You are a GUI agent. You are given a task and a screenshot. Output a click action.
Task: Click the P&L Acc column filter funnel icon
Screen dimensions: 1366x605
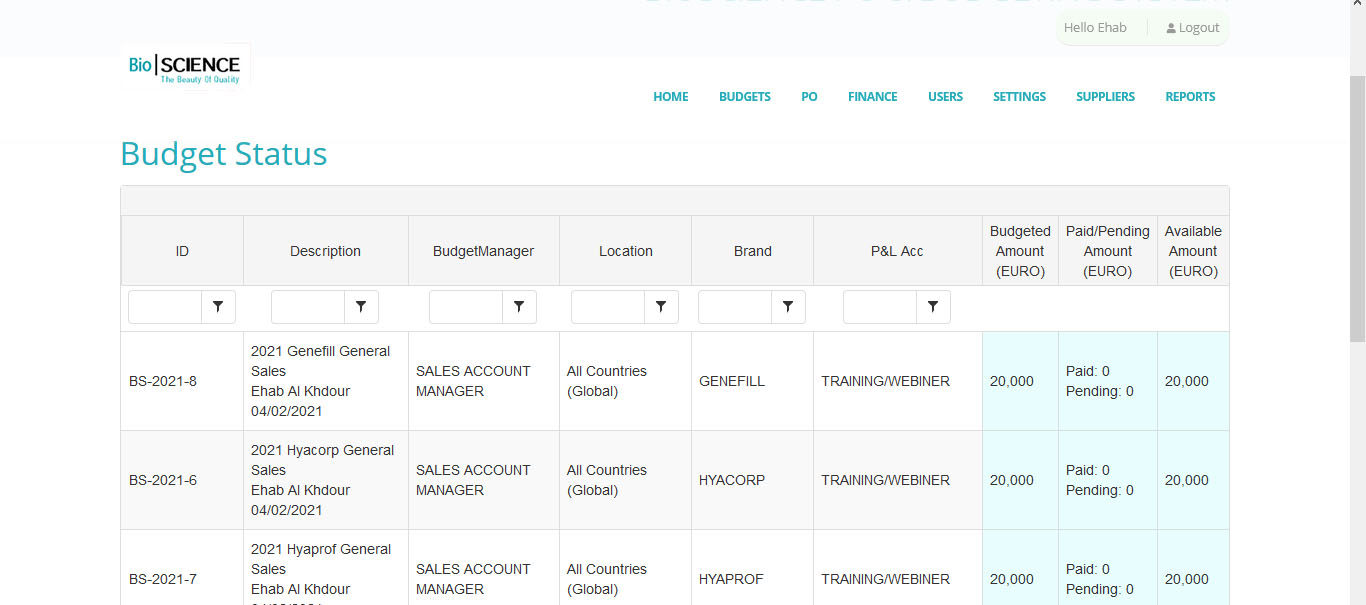pyautogui.click(x=933, y=307)
